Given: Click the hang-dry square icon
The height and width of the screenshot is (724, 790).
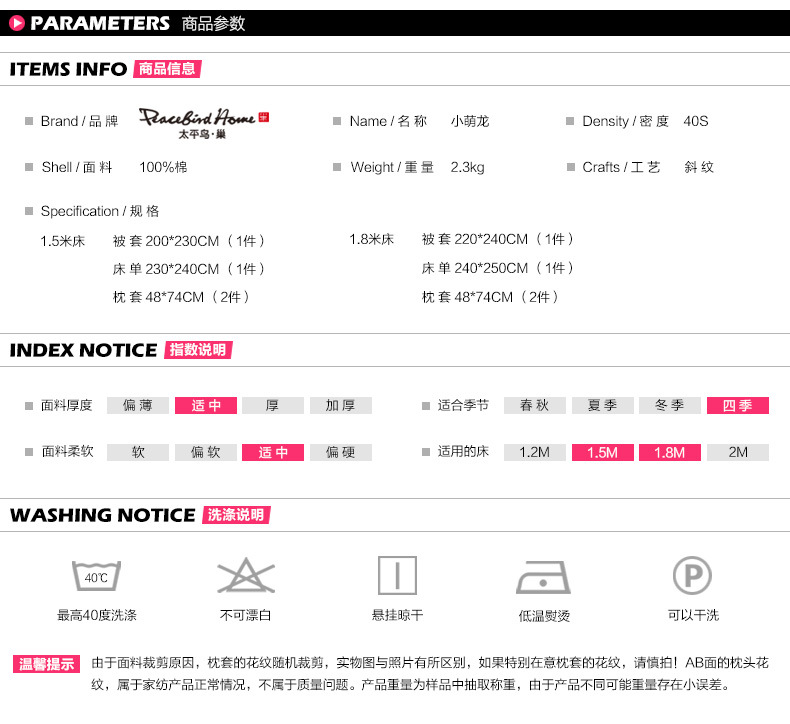Looking at the screenshot, I should [397, 576].
